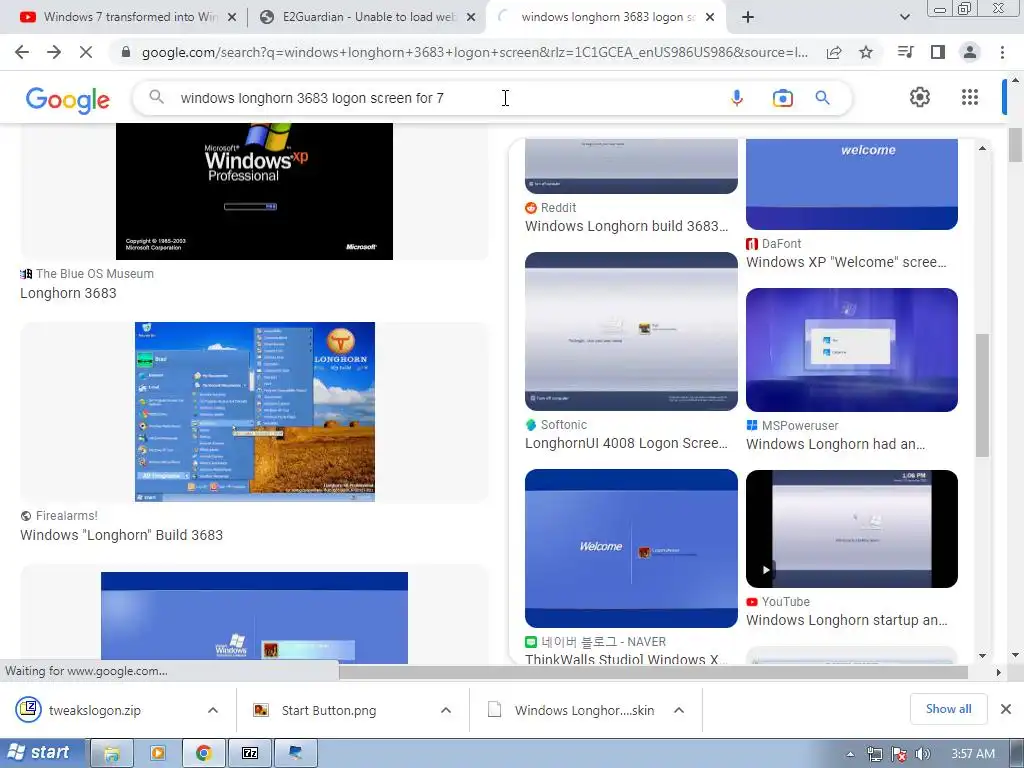Expand tweakslogon.zip download options
1024x768 pixels.
[x=213, y=710]
